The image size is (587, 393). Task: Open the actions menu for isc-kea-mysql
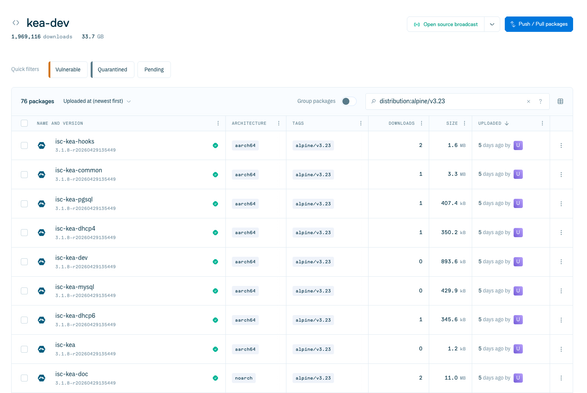[561, 291]
